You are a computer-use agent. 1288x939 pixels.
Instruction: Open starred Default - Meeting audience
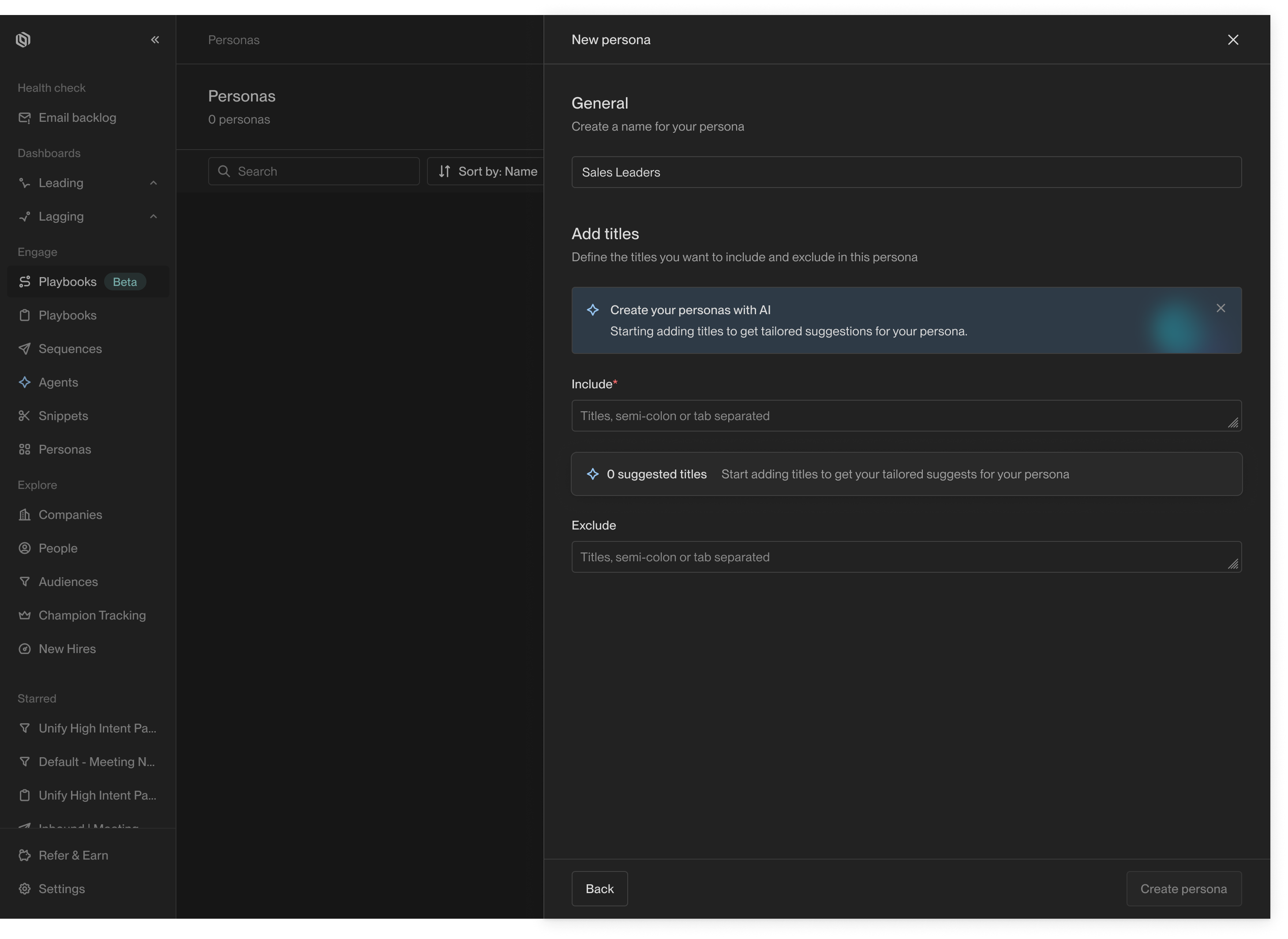point(96,762)
